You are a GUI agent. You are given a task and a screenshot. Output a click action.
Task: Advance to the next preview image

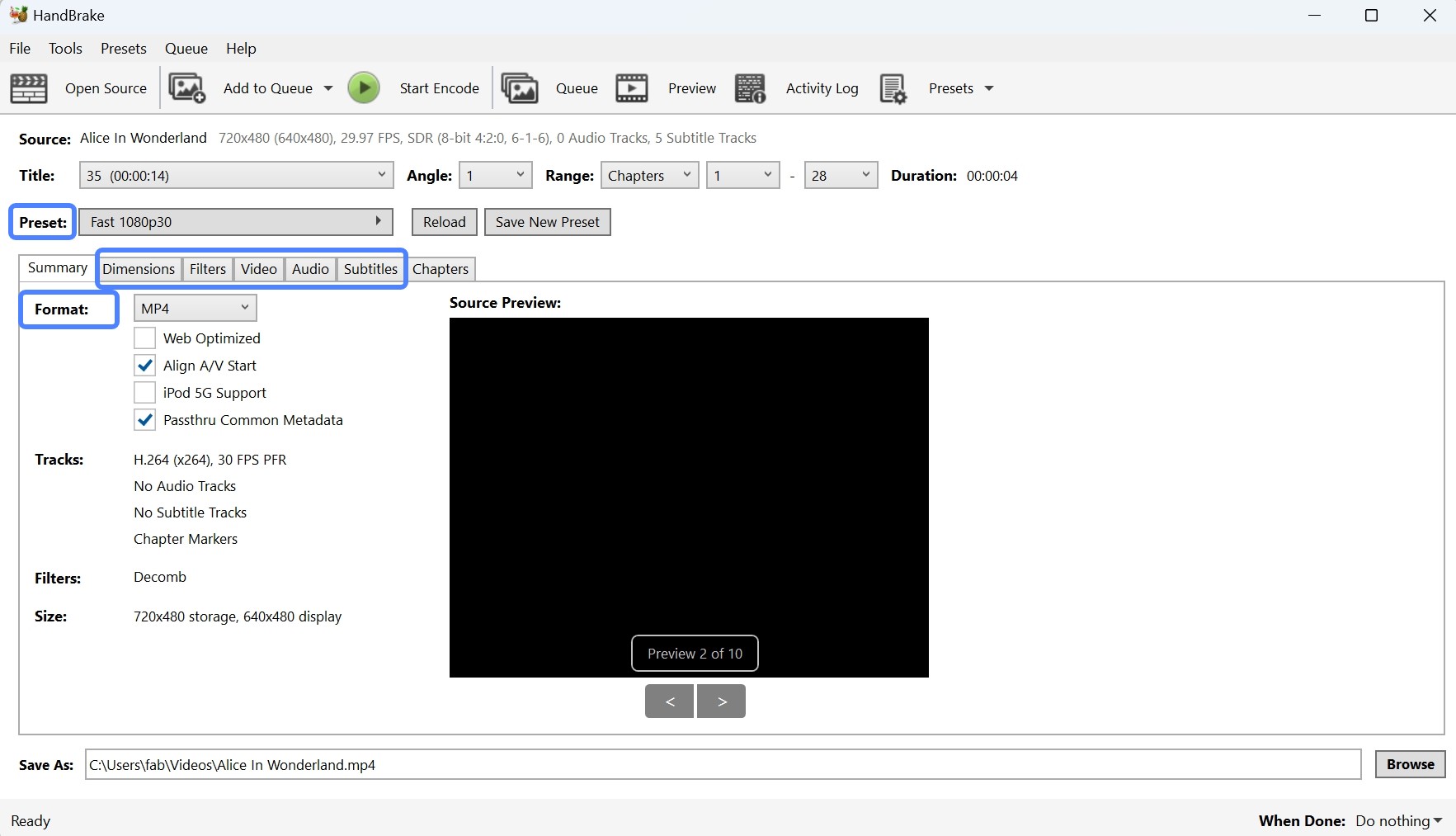721,701
